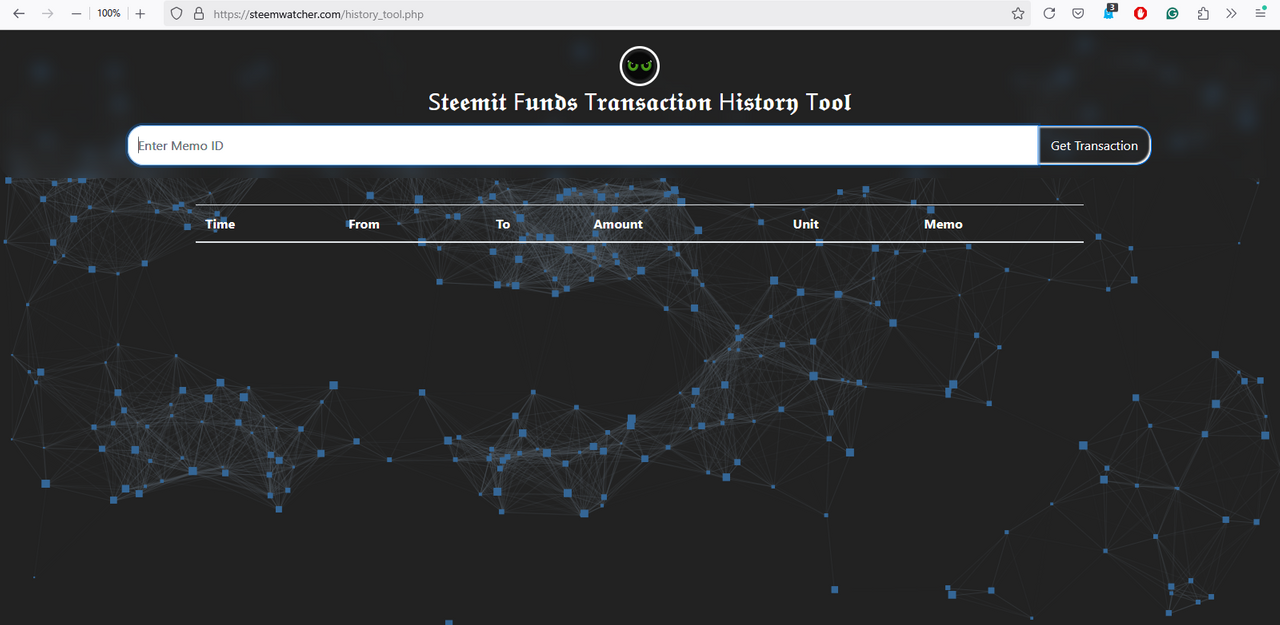This screenshot has height=625, width=1280.
Task: Click the Get Transaction button
Action: [1094, 145]
